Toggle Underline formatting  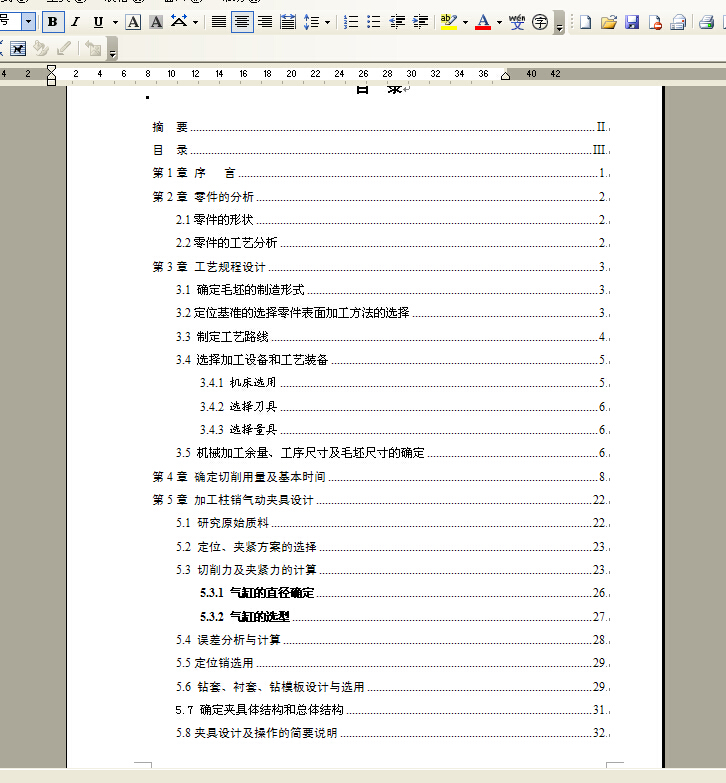point(98,22)
